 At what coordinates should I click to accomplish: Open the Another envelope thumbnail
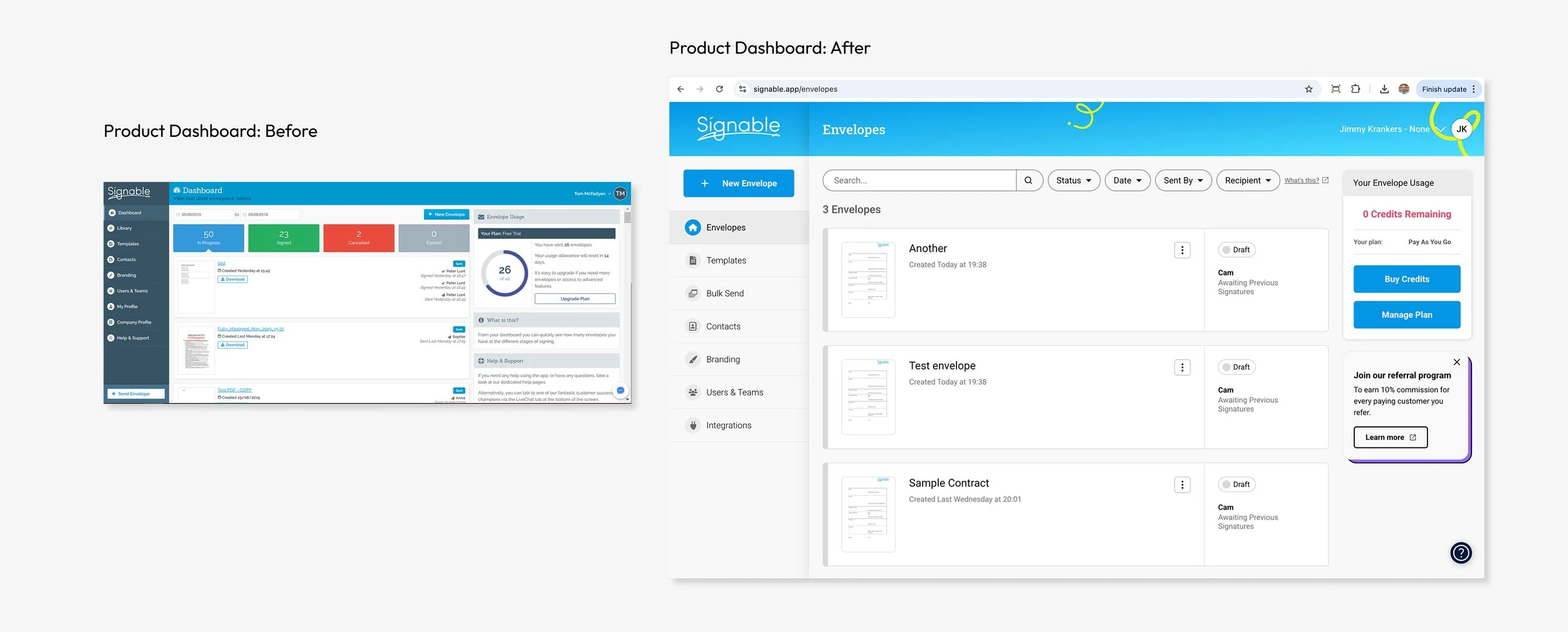point(868,280)
